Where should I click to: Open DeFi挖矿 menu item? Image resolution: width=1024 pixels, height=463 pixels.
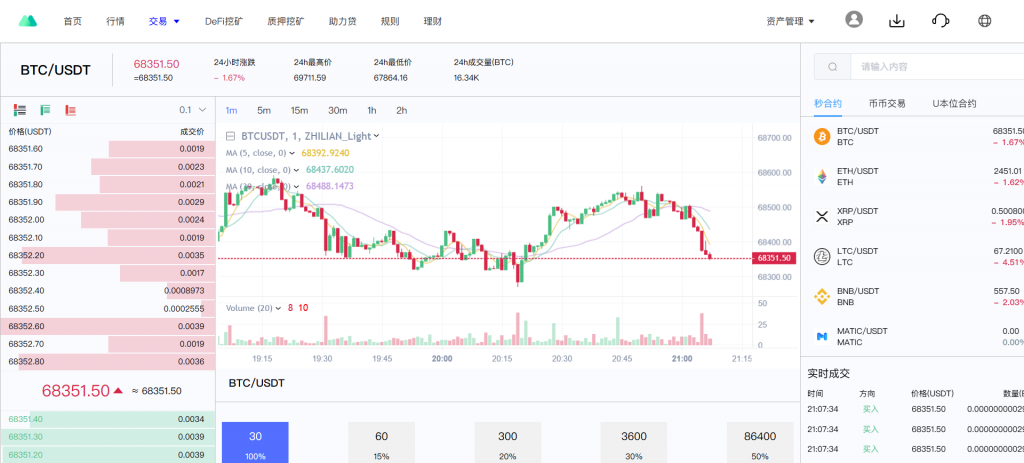pos(224,22)
